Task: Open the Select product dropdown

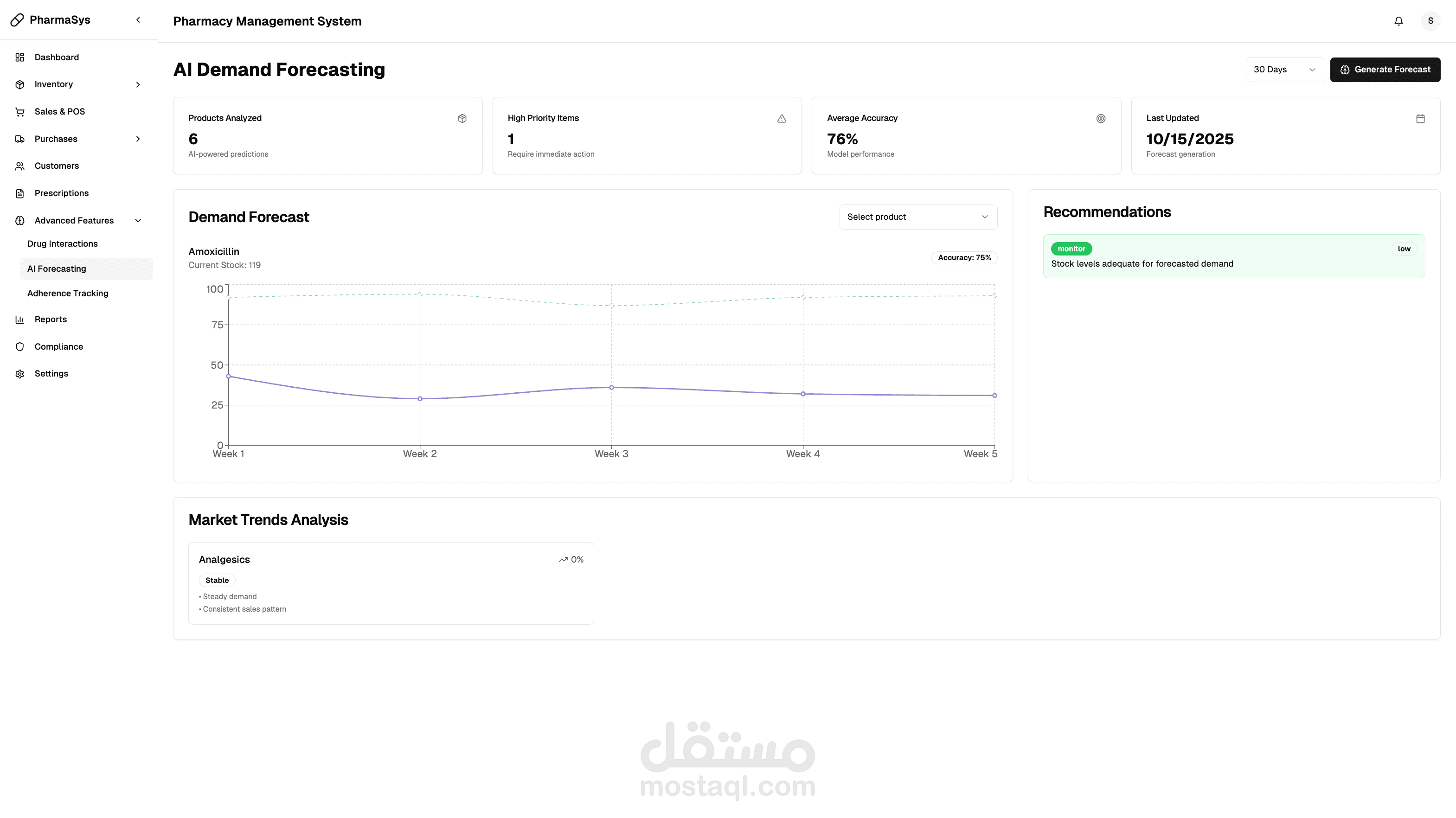Action: tap(918, 217)
